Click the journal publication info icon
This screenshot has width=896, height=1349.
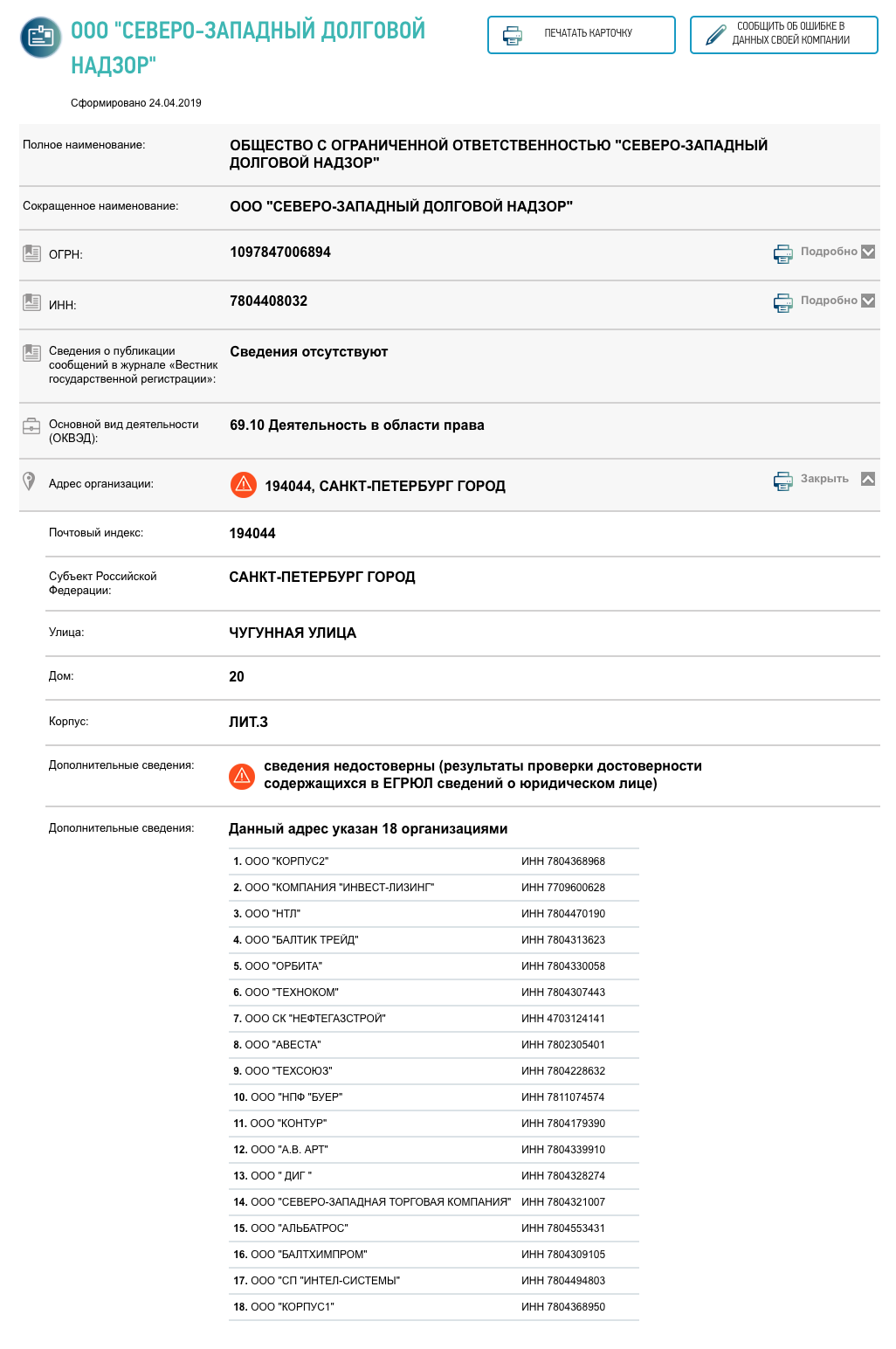32,352
